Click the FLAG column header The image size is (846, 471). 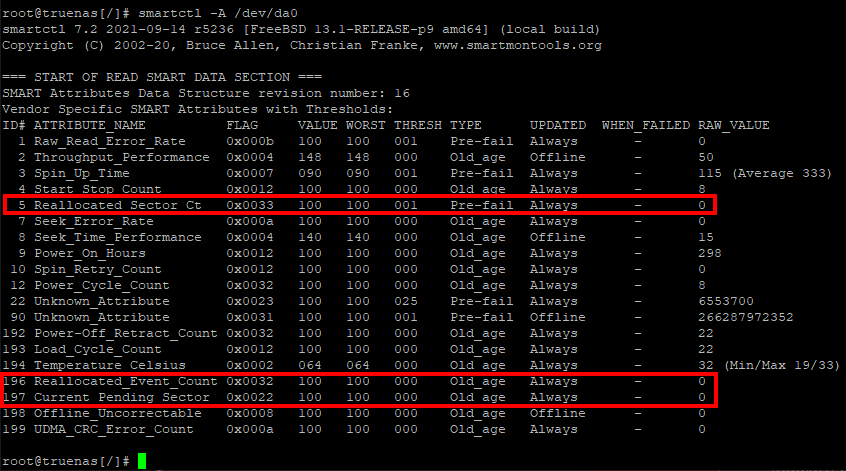click(x=242, y=125)
